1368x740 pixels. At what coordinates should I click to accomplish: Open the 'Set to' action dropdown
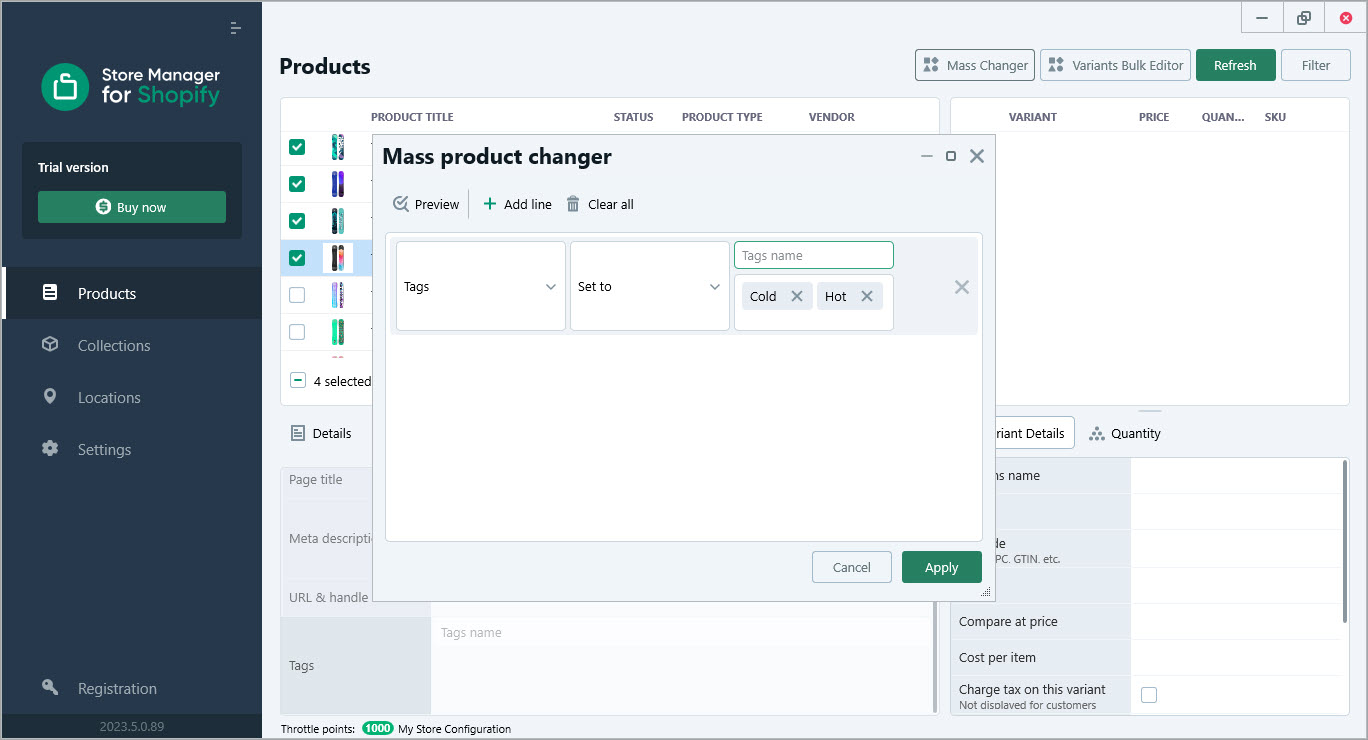650,286
